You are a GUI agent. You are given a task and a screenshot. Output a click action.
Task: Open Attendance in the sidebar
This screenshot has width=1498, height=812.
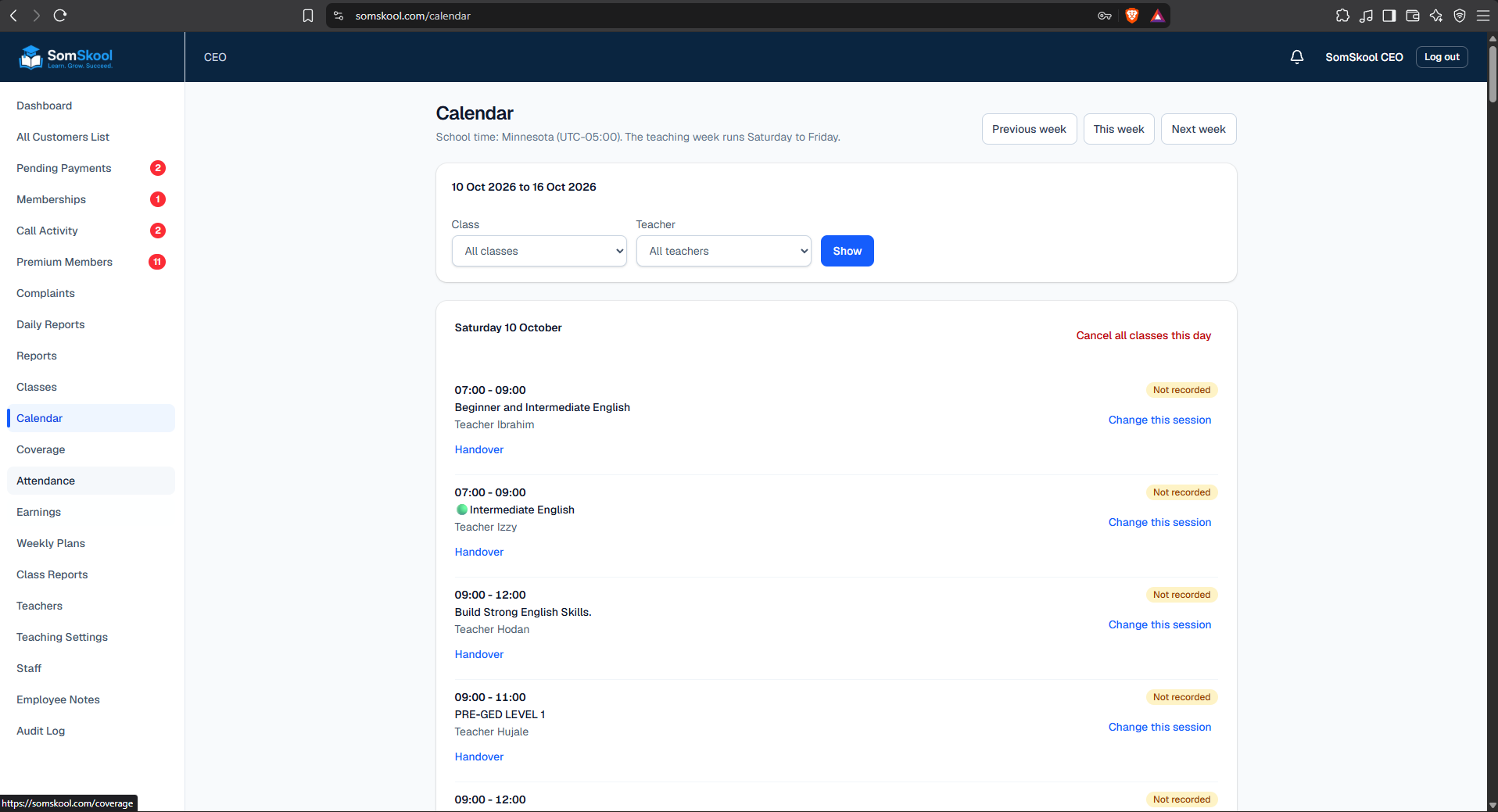pyautogui.click(x=91, y=481)
